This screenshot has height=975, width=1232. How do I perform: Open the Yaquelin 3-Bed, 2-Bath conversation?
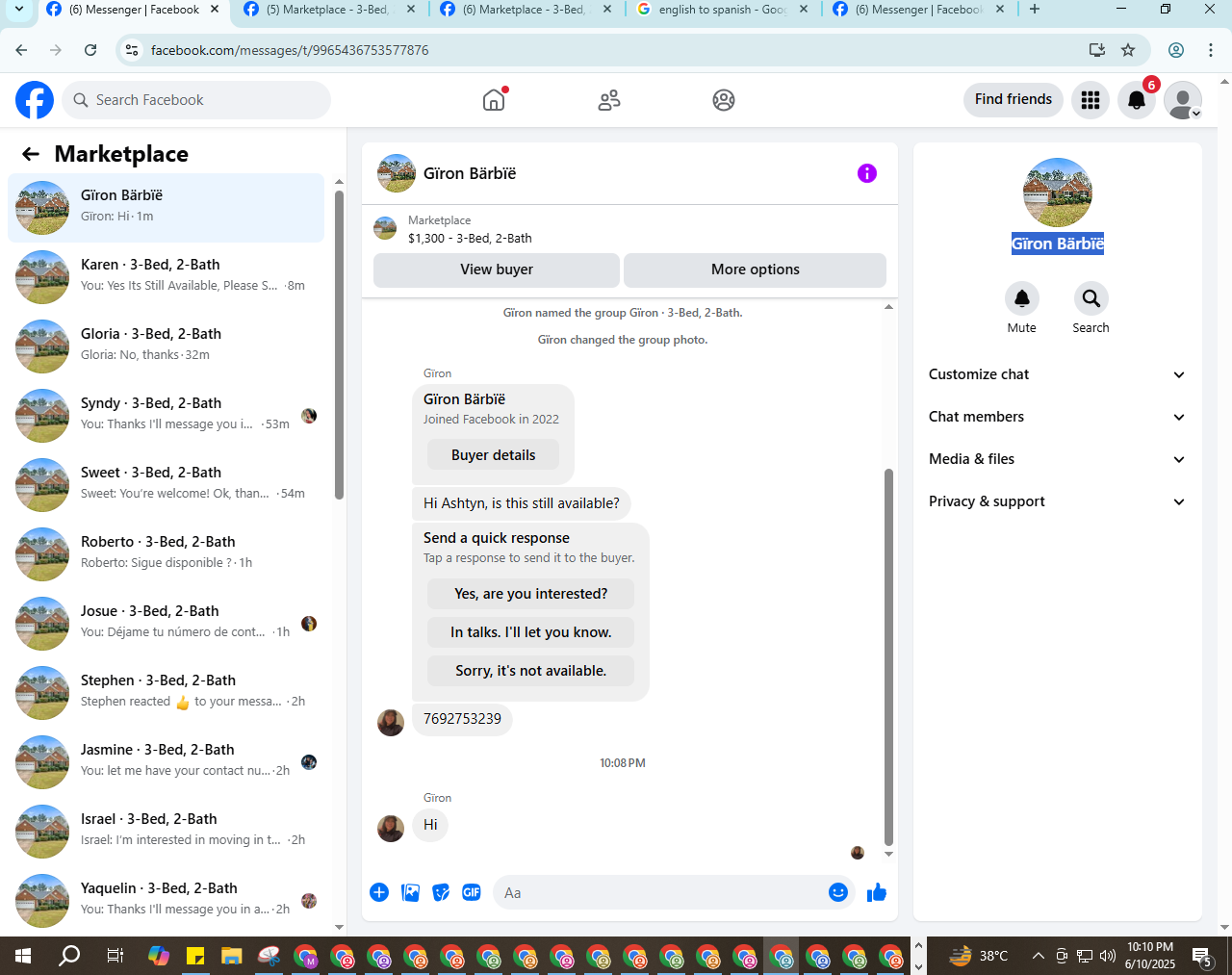(x=166, y=901)
